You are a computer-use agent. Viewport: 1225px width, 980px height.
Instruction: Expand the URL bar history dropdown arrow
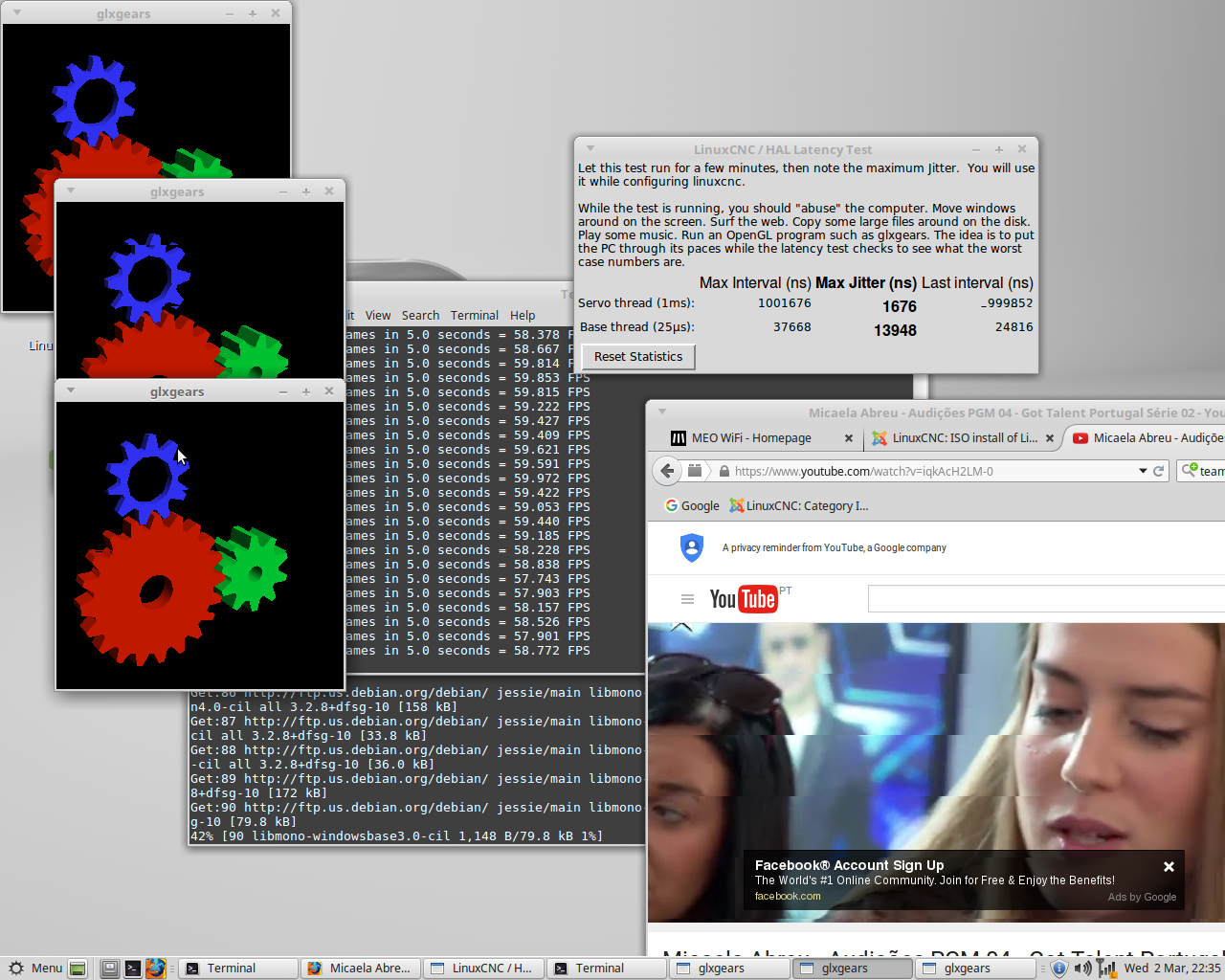1143,471
